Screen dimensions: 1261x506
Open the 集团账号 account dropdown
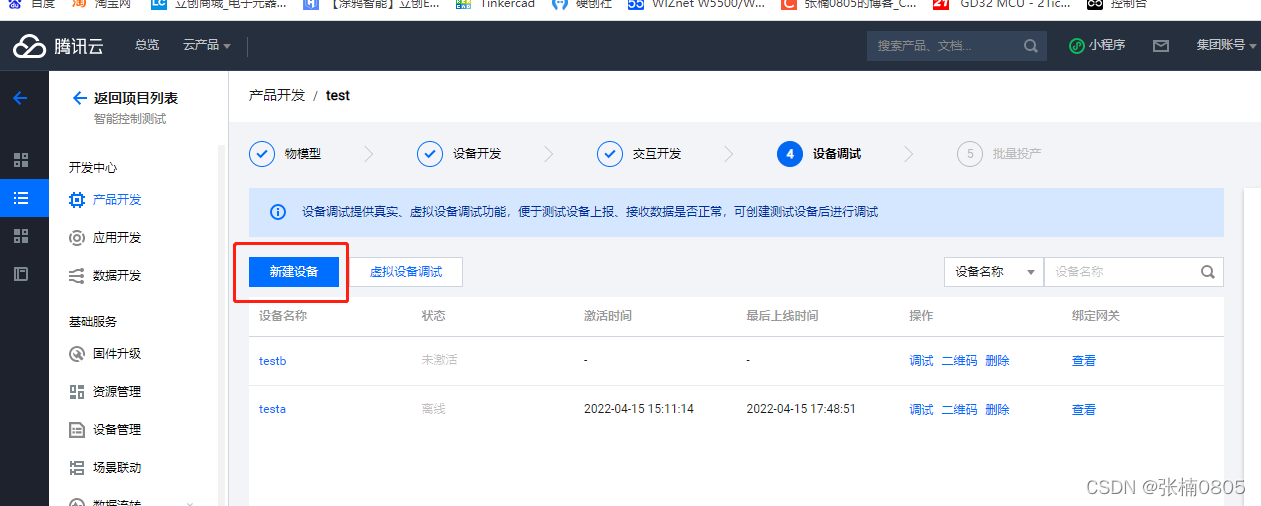pyautogui.click(x=1226, y=45)
